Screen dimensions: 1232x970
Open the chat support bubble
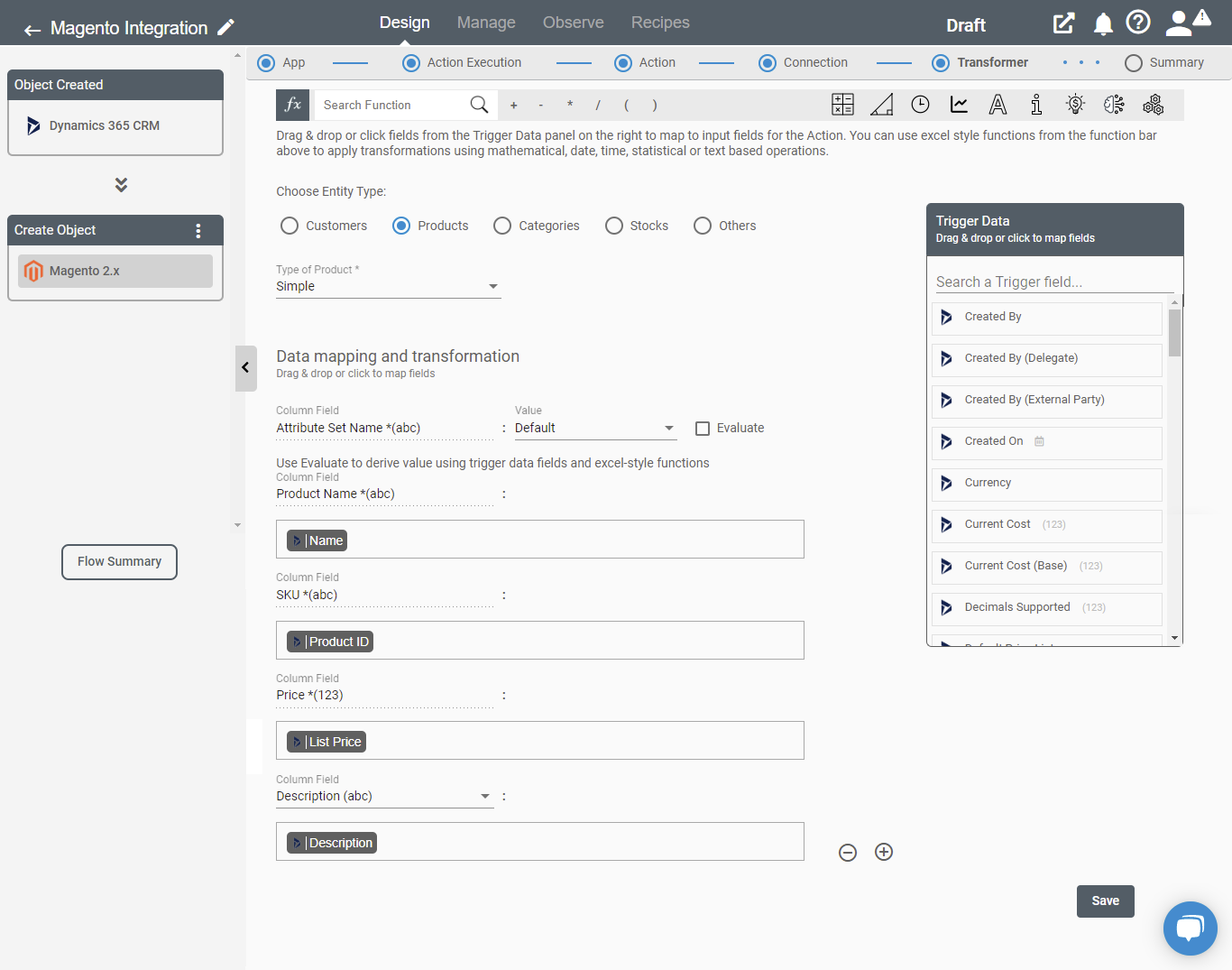[1191, 928]
